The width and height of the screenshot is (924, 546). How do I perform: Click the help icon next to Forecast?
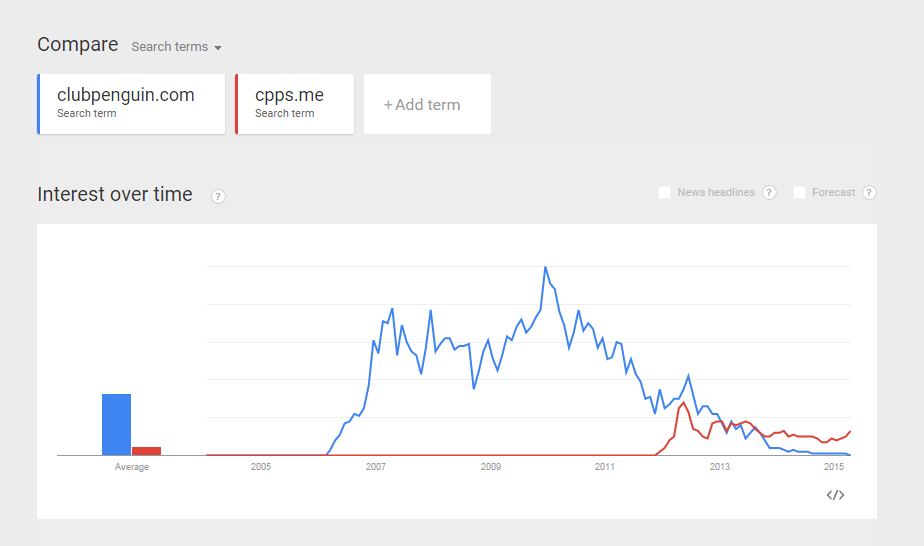pyautogui.click(x=869, y=193)
